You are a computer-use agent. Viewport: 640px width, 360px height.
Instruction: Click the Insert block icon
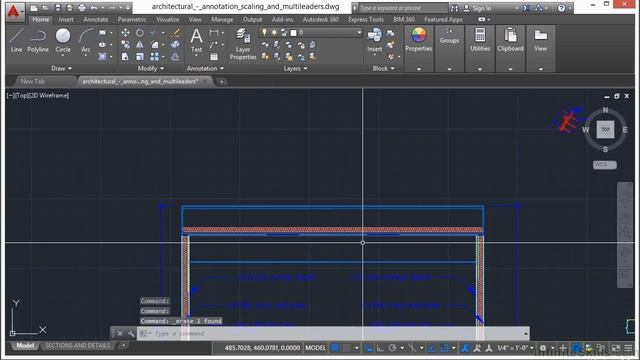[375, 40]
